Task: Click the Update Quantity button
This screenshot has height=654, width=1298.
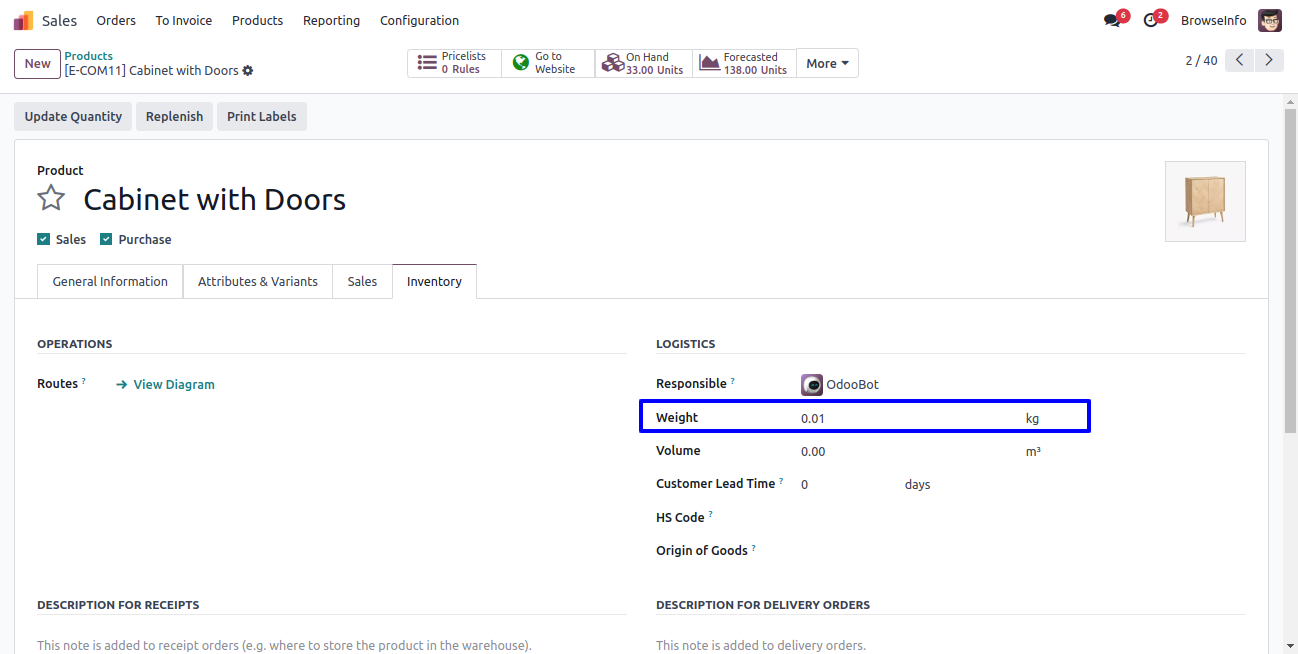Action: click(73, 116)
